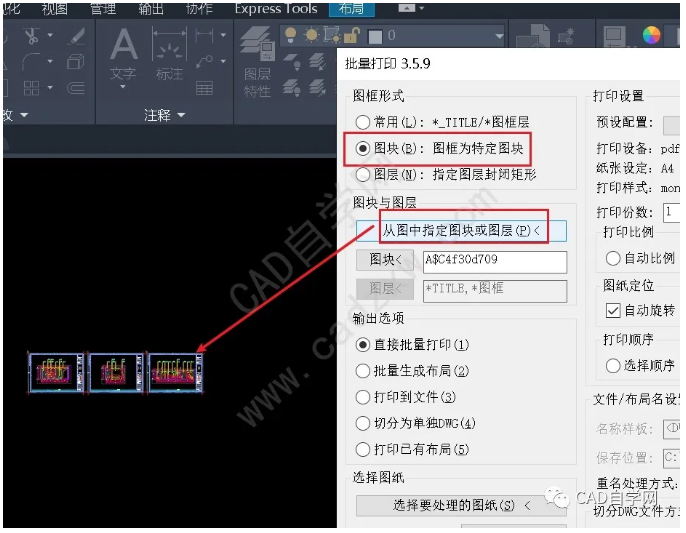Insert a Table with the table icon
The width and height of the screenshot is (686, 533).
coord(204,88)
